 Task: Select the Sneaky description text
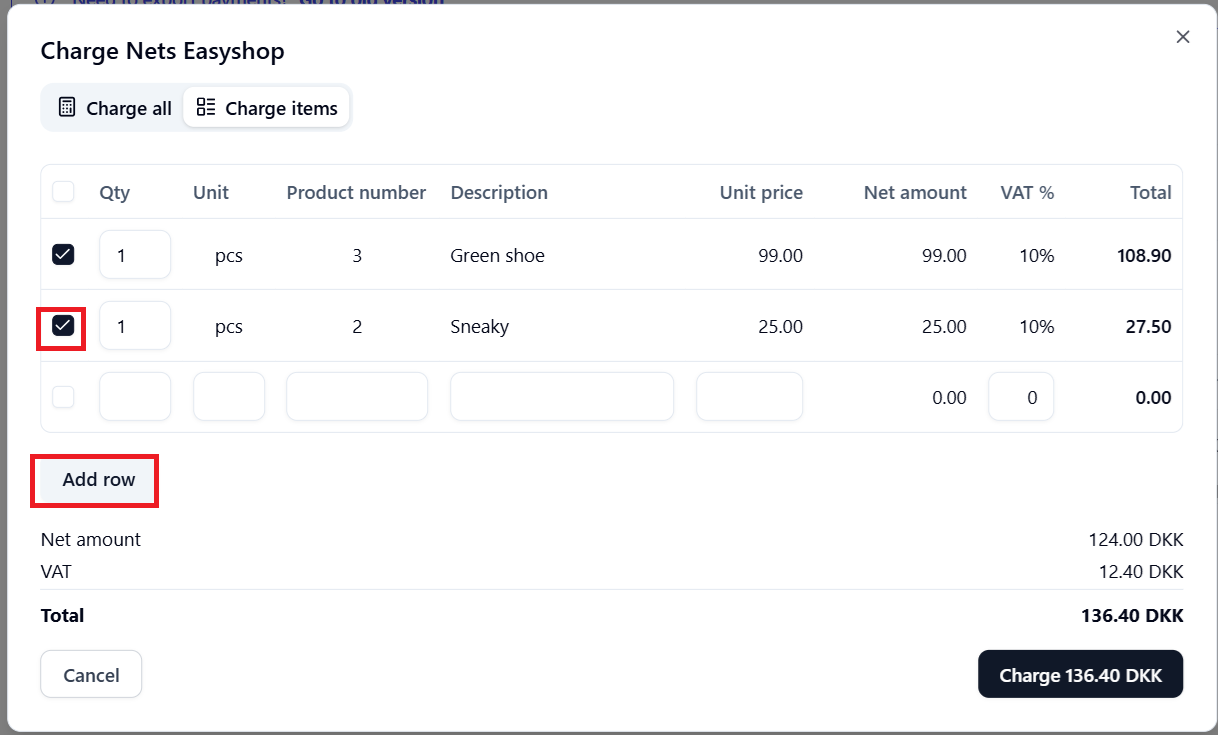[x=480, y=327]
